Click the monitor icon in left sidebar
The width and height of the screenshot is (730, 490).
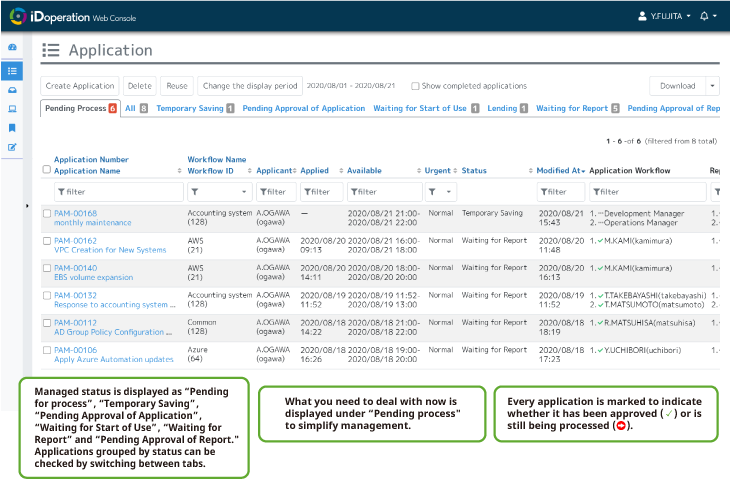(12, 108)
